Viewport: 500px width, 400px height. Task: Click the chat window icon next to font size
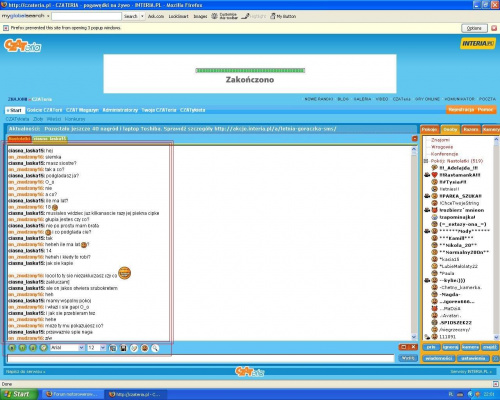(113, 348)
